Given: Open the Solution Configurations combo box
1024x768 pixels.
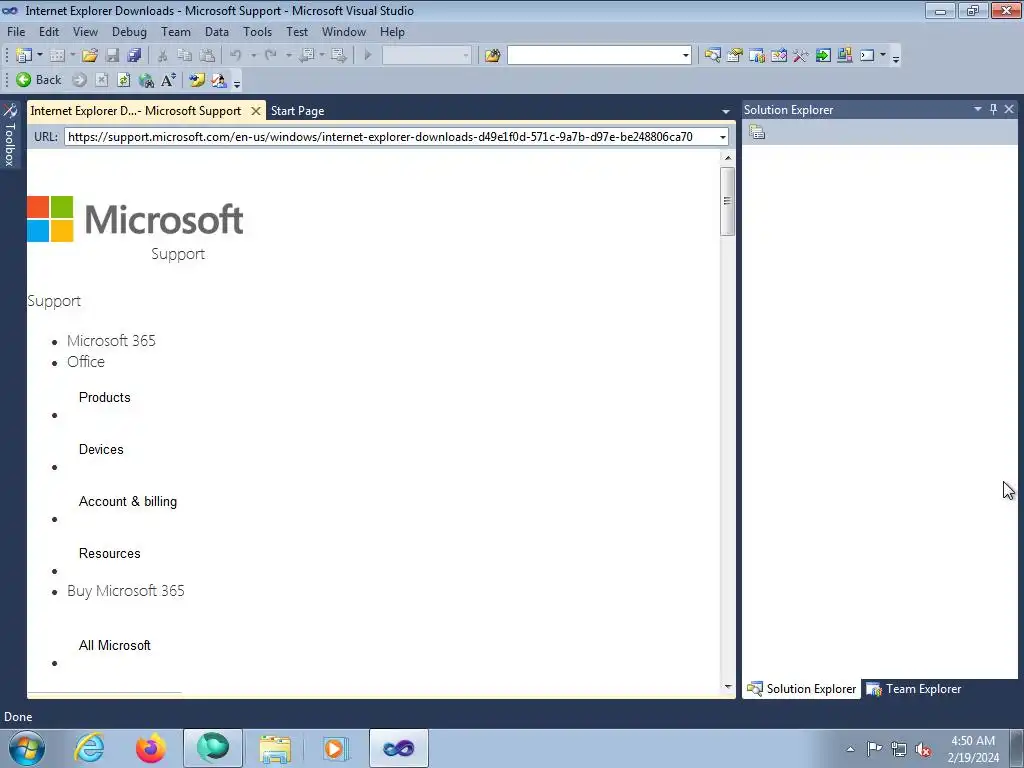Looking at the screenshot, I should tap(426, 56).
